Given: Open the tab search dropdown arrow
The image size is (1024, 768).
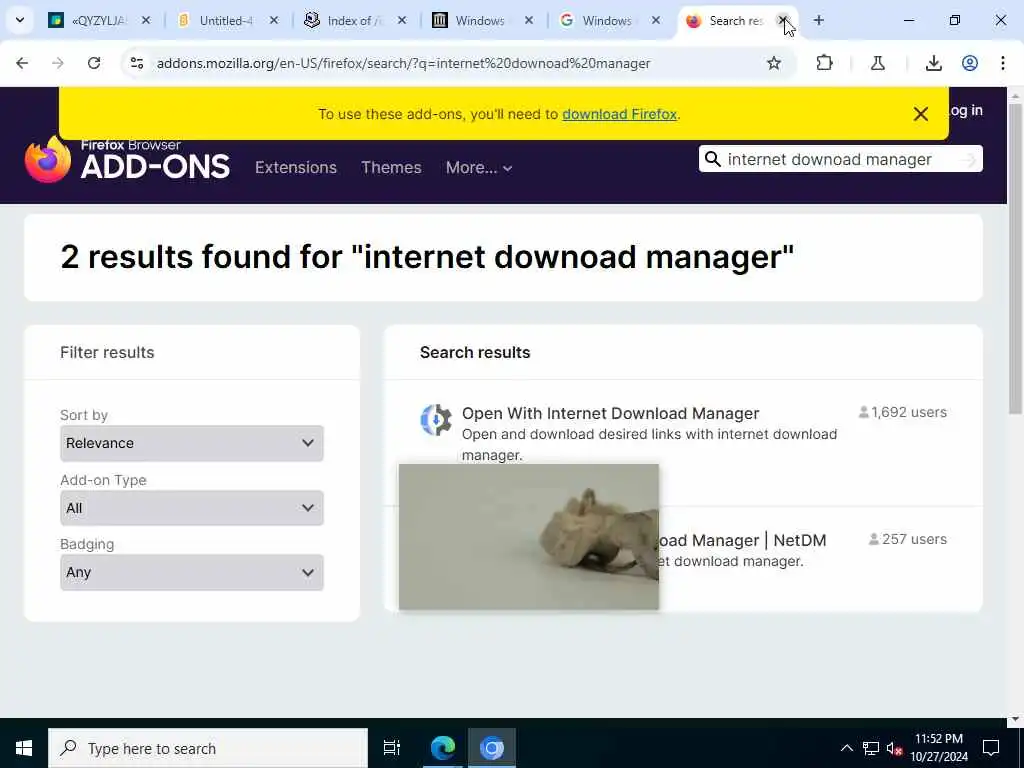Looking at the screenshot, I should click(20, 20).
